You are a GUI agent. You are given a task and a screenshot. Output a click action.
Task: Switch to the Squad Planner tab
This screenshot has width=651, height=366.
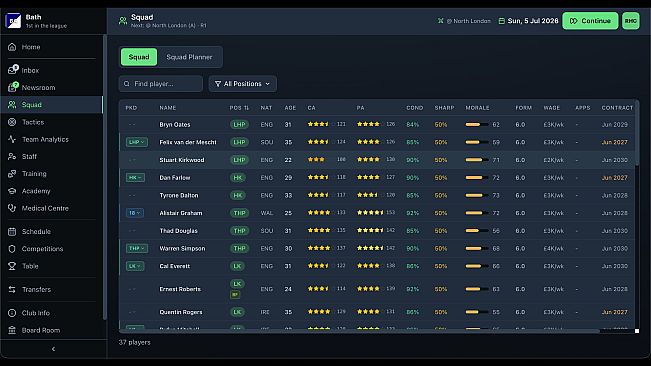pos(189,57)
